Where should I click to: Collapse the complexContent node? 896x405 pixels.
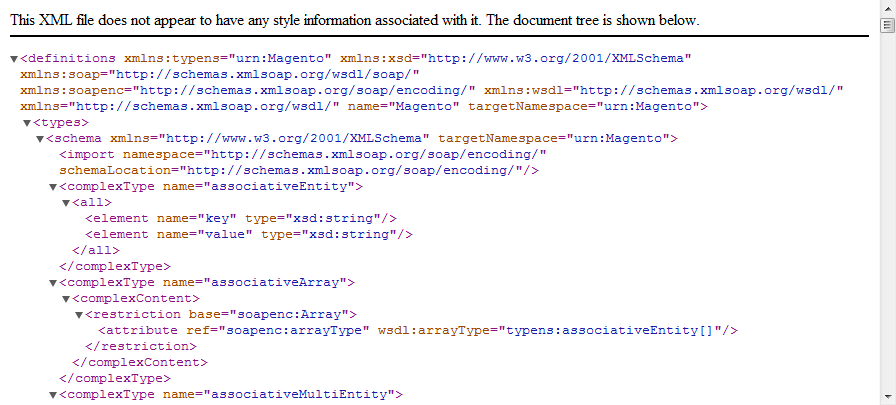coord(66,299)
